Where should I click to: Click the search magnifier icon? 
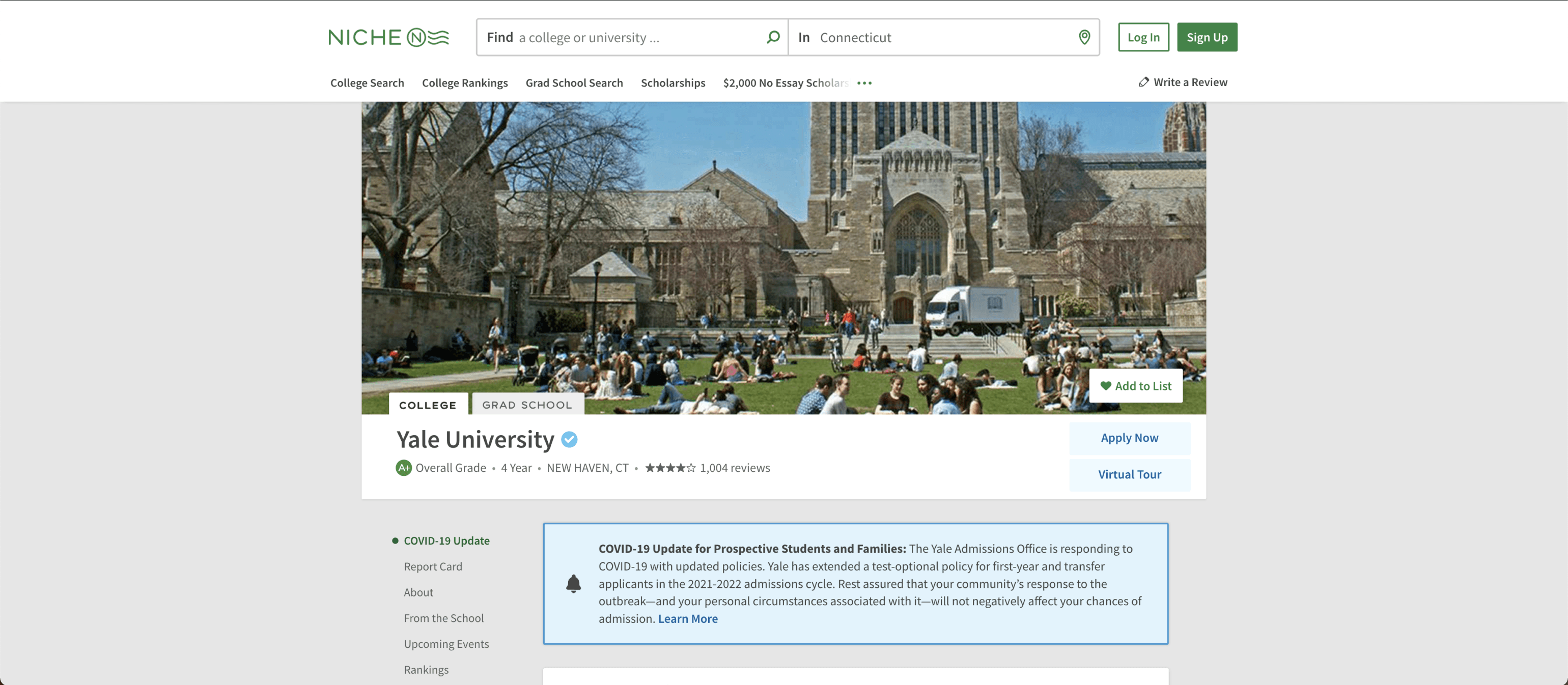(x=772, y=38)
